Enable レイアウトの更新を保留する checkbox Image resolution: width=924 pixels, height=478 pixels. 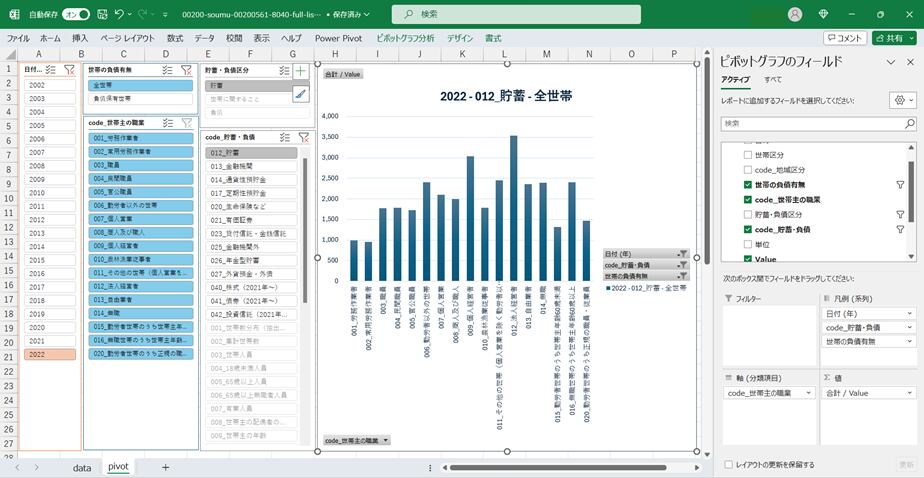728,464
